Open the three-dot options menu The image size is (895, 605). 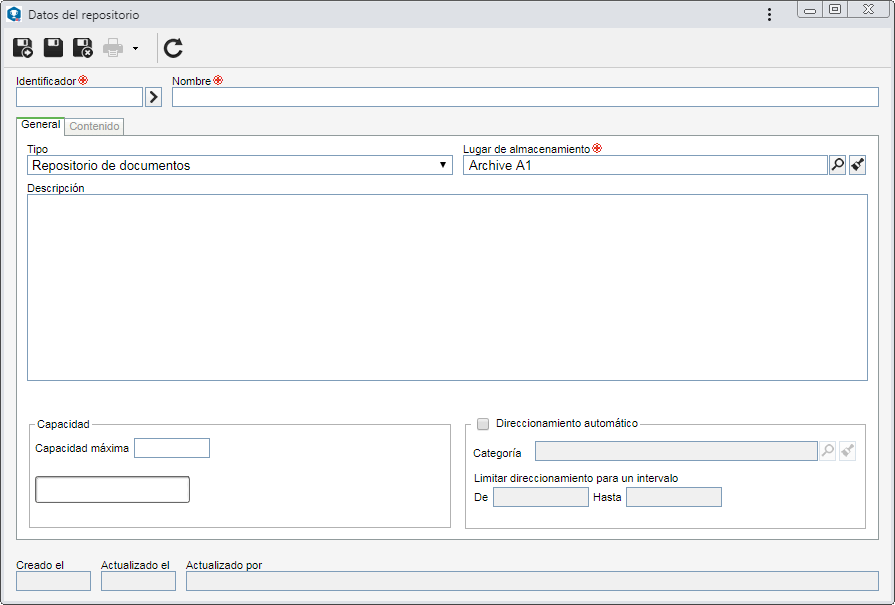click(x=769, y=15)
